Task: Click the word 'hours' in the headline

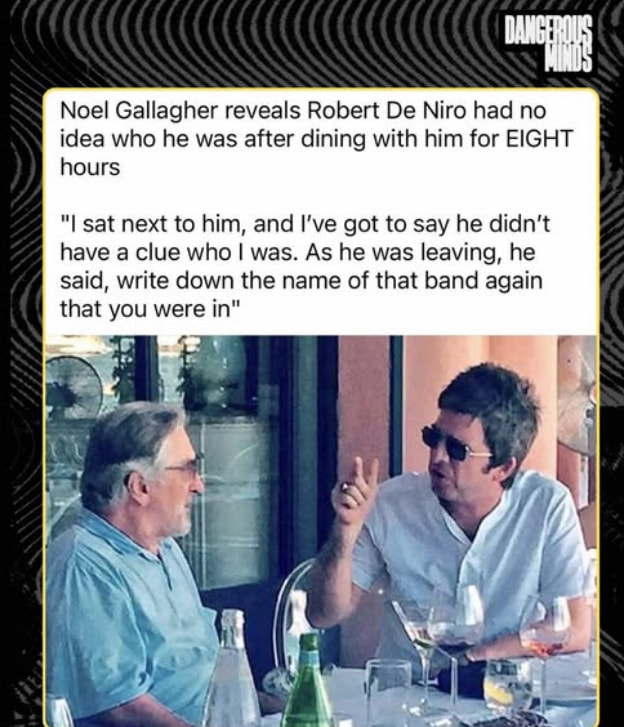Action: tap(90, 167)
